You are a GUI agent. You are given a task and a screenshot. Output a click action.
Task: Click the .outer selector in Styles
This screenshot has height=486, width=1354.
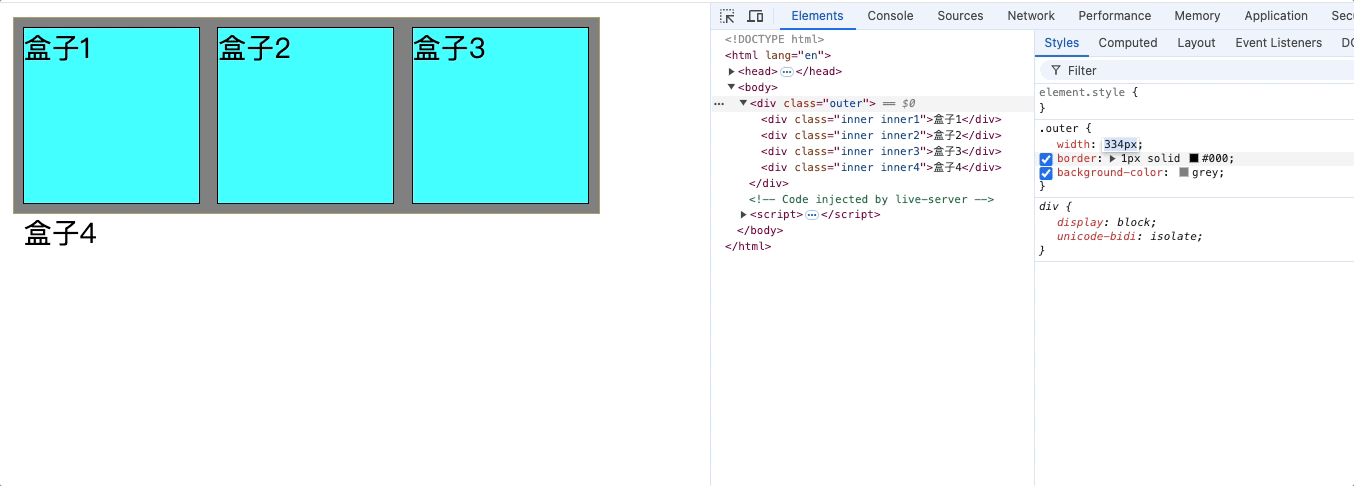coord(1058,128)
